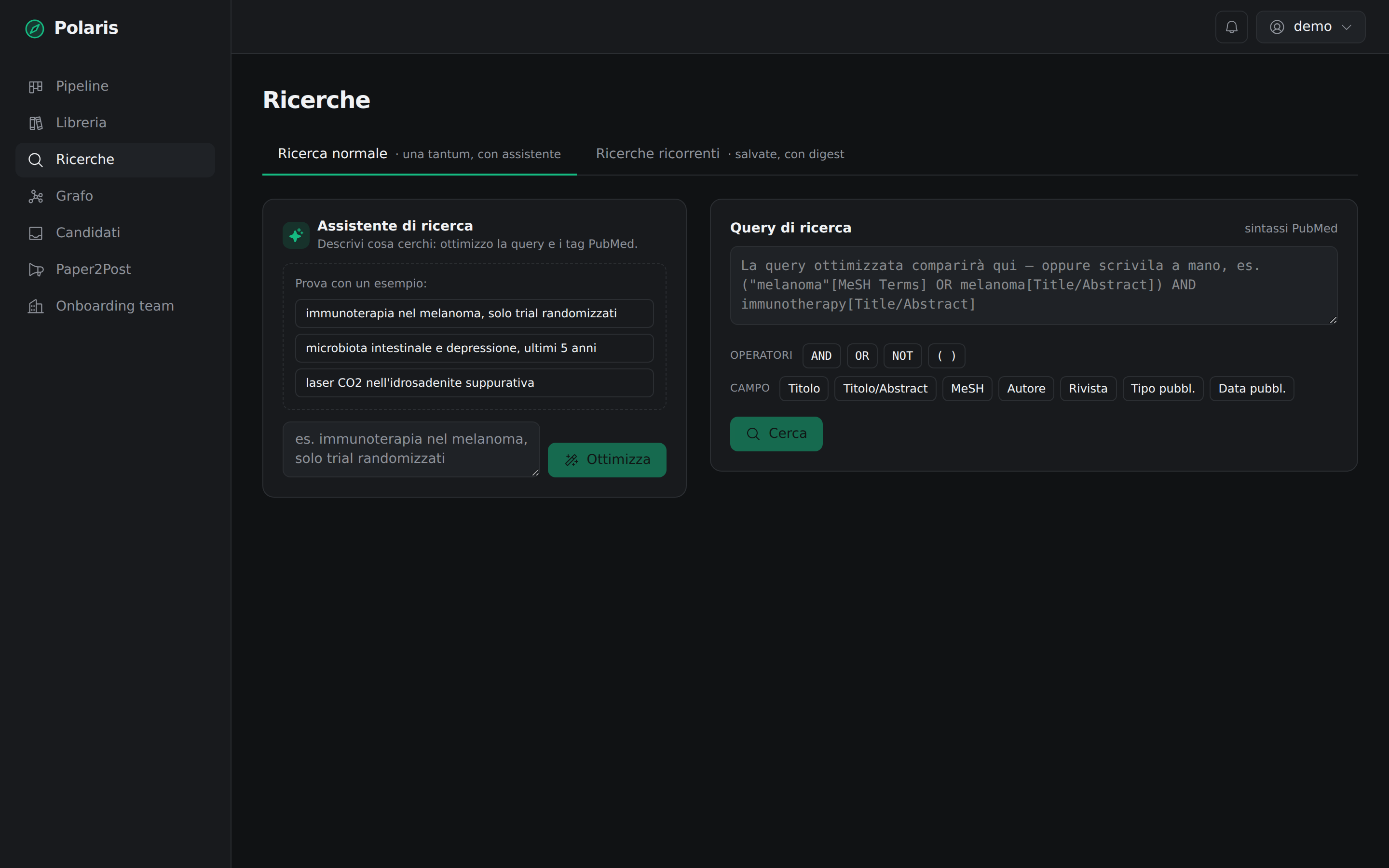The image size is (1389, 868).
Task: Click the Ricerche page heading
Action: point(316,100)
